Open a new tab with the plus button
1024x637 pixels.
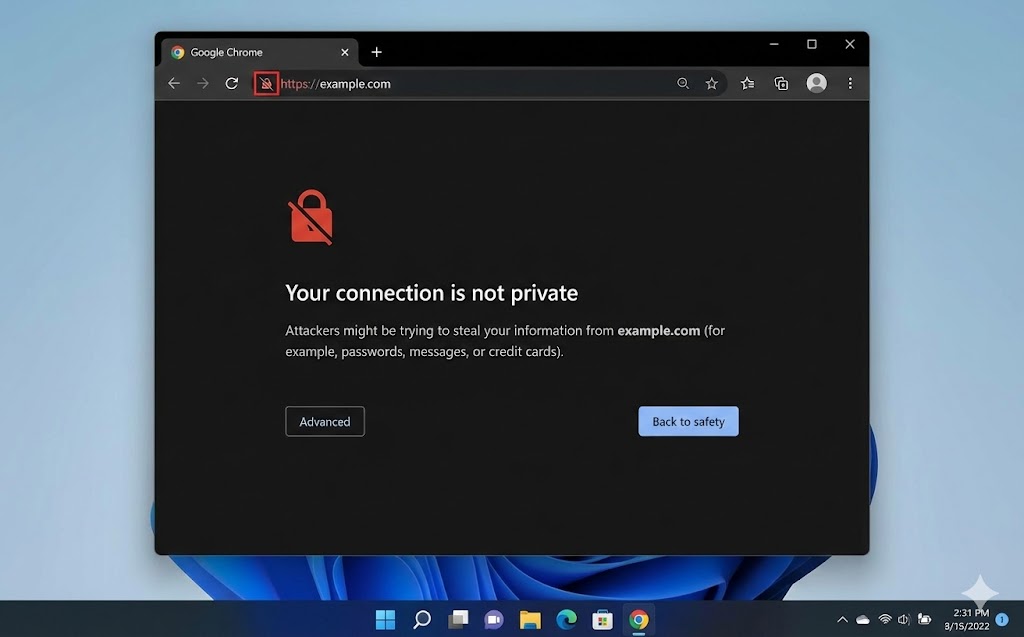377,51
